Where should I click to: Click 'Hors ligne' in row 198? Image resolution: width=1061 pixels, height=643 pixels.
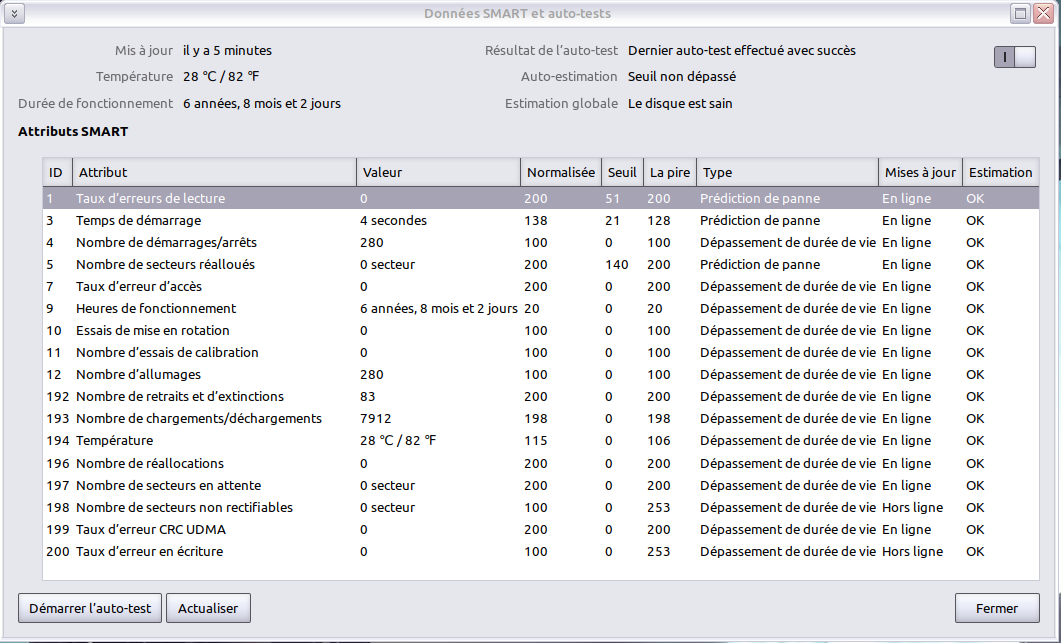click(x=912, y=508)
